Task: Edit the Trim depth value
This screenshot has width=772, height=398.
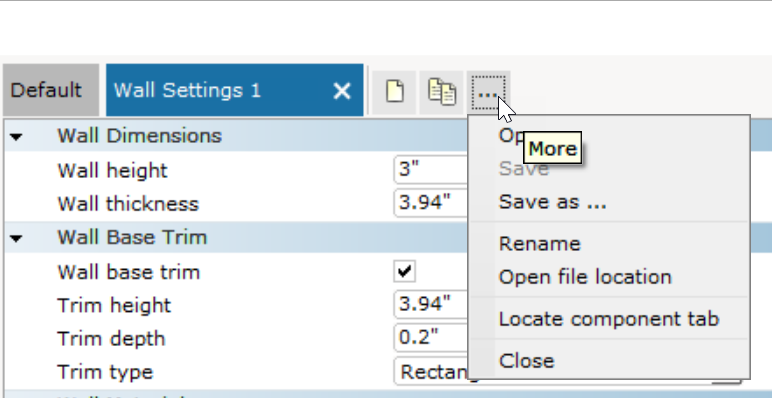Action: click(431, 337)
